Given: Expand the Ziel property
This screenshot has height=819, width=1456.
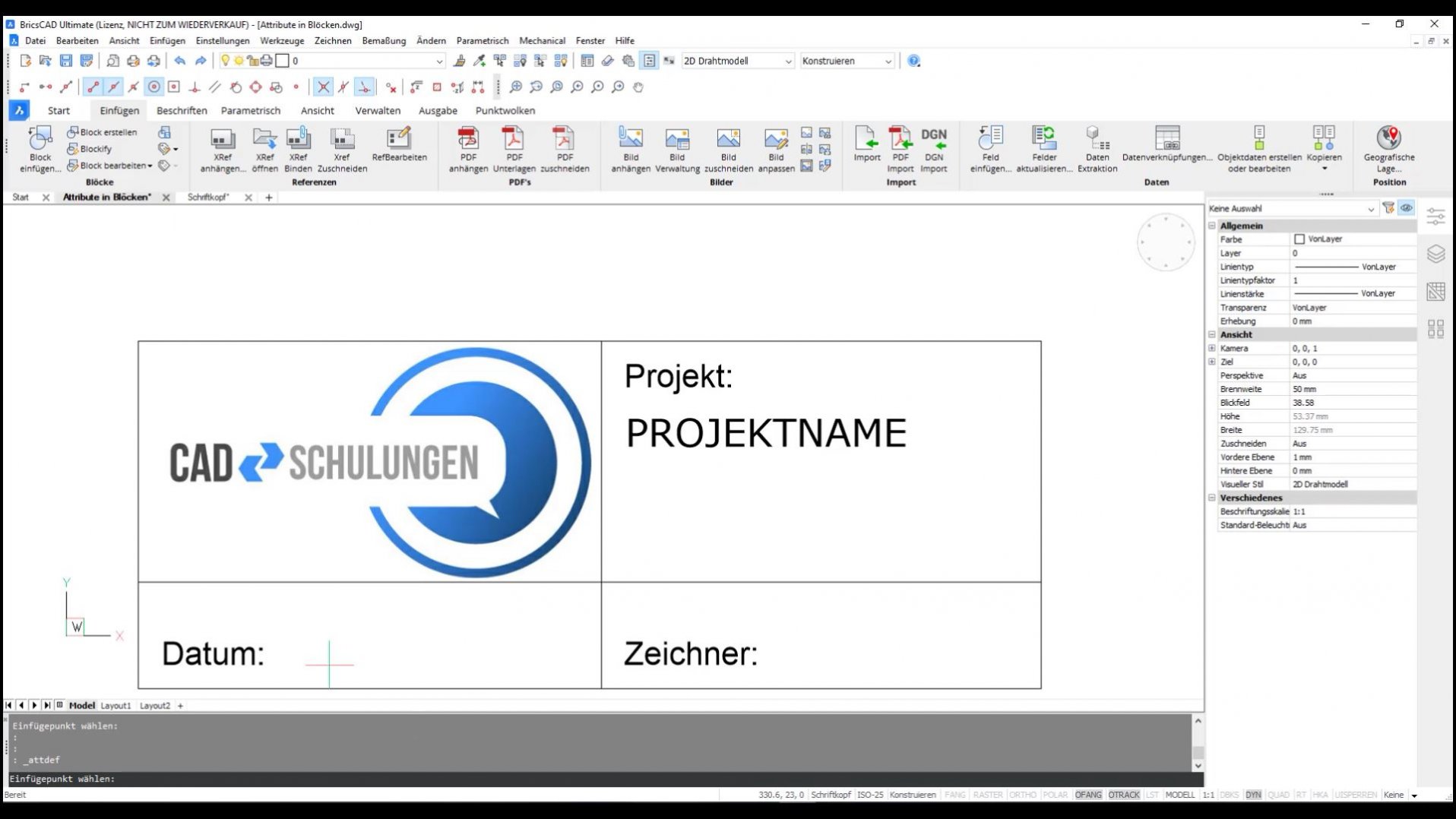Looking at the screenshot, I should [1212, 362].
